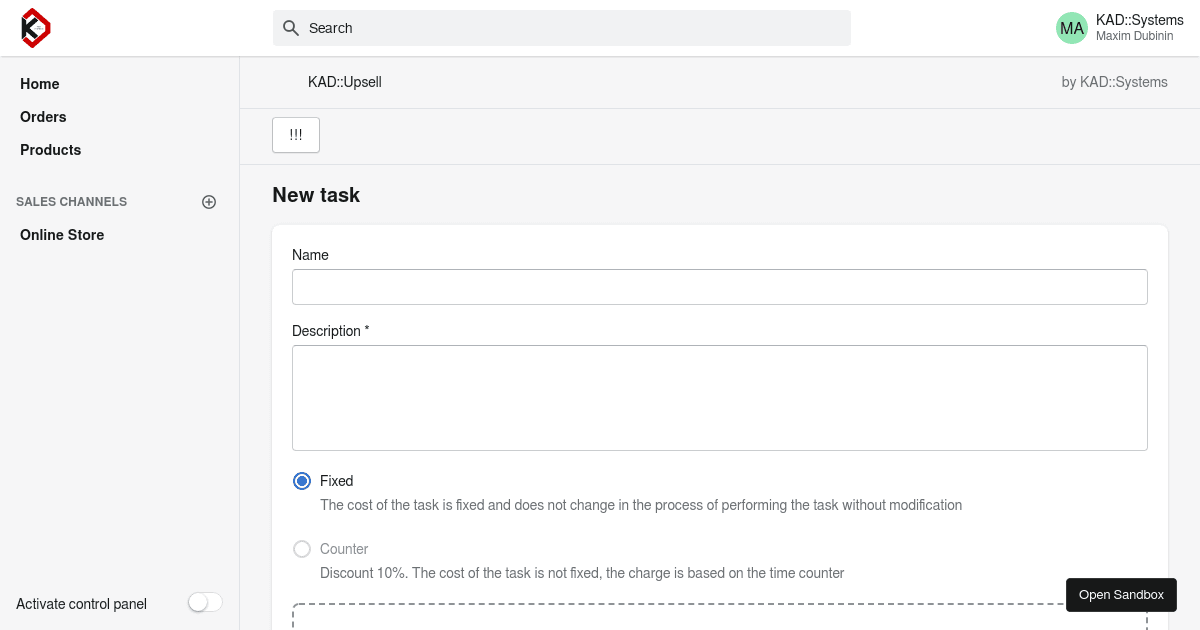Image resolution: width=1200 pixels, height=630 pixels.
Task: Click the magnifying glass search icon
Action: point(291,28)
